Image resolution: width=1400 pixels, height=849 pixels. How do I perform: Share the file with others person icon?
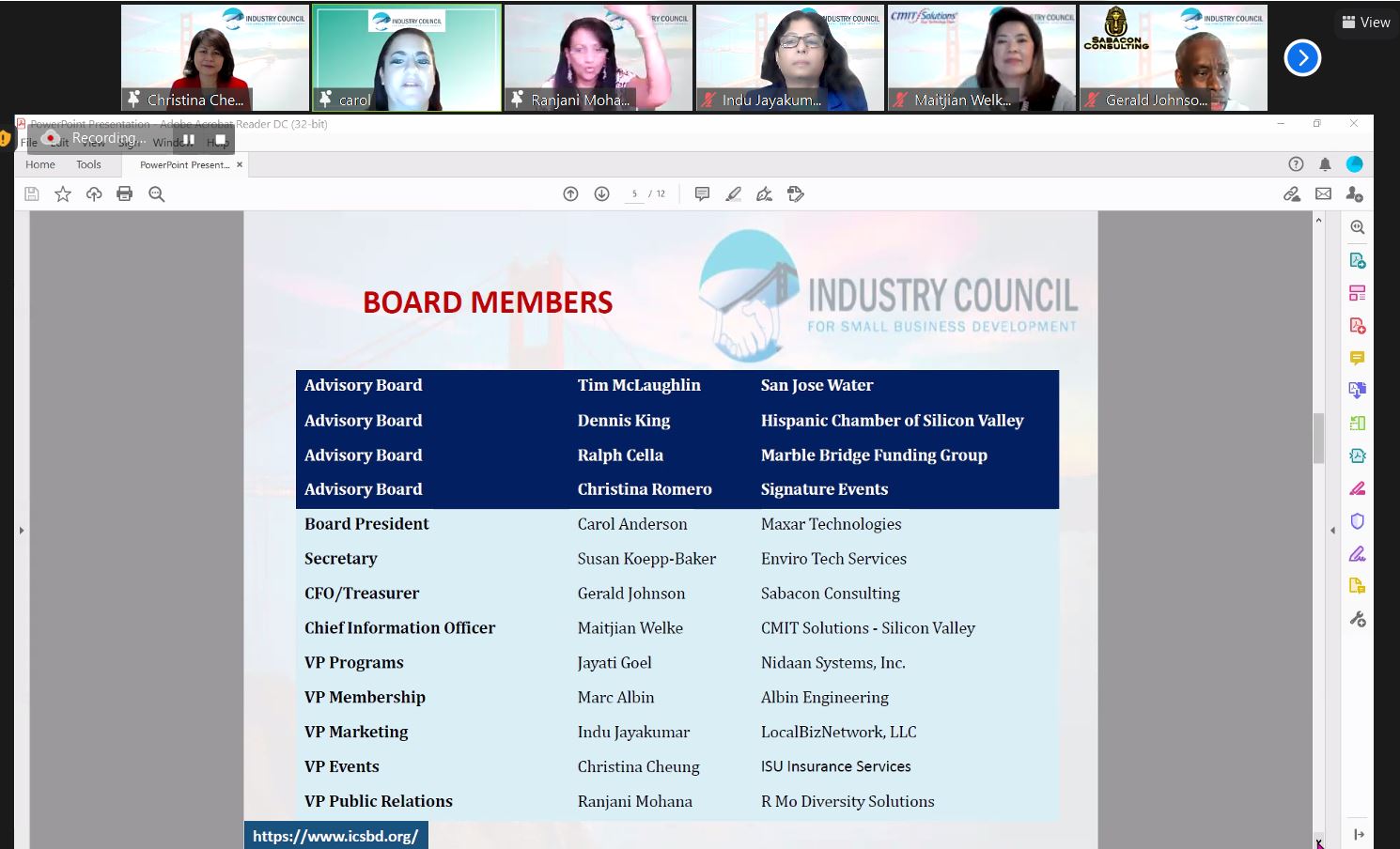click(1354, 193)
